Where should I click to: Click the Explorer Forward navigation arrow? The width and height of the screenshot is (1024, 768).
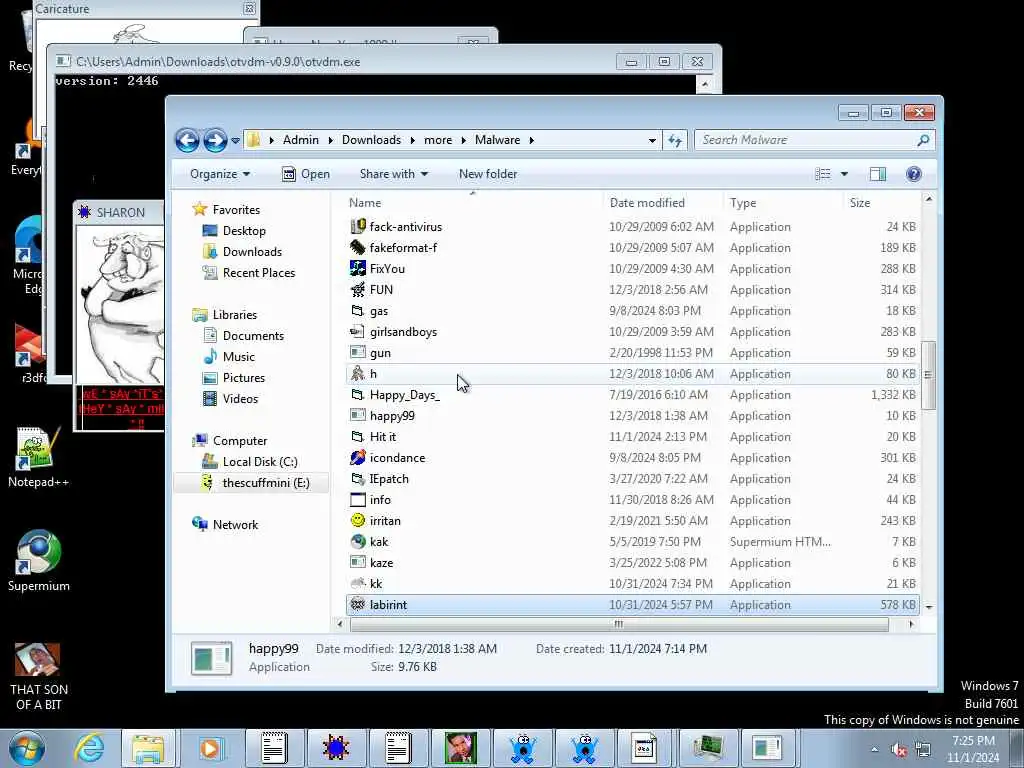tap(215, 140)
